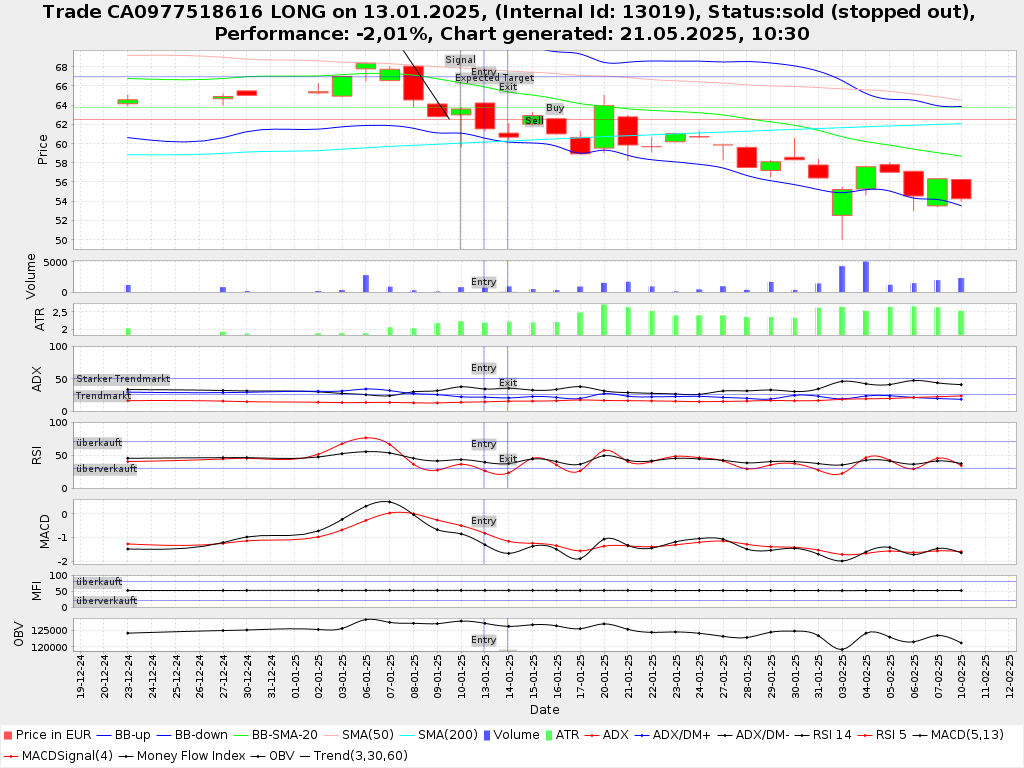Click the Expected Target label
Image resolution: width=1024 pixels, height=768 pixels.
pyautogui.click(x=494, y=78)
